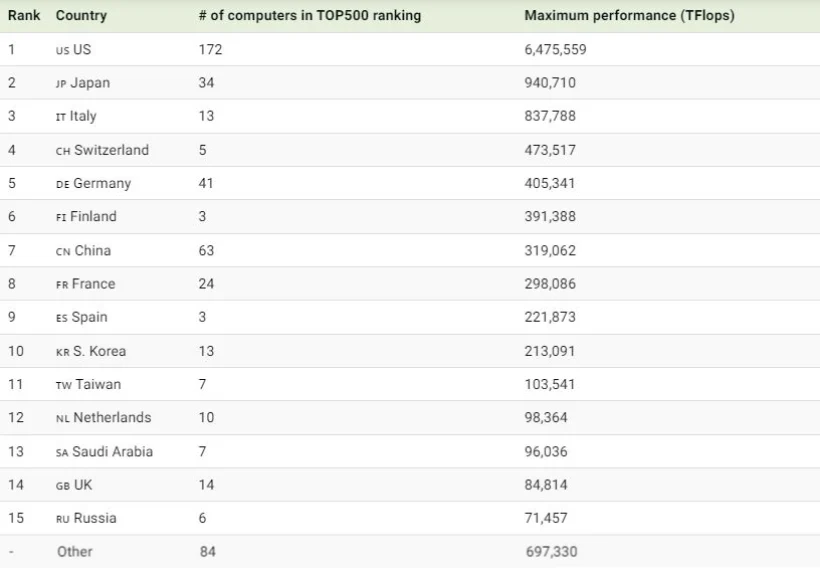Click the US maximum performance value 6,475,559
The height and width of the screenshot is (571, 820).
click(x=555, y=50)
